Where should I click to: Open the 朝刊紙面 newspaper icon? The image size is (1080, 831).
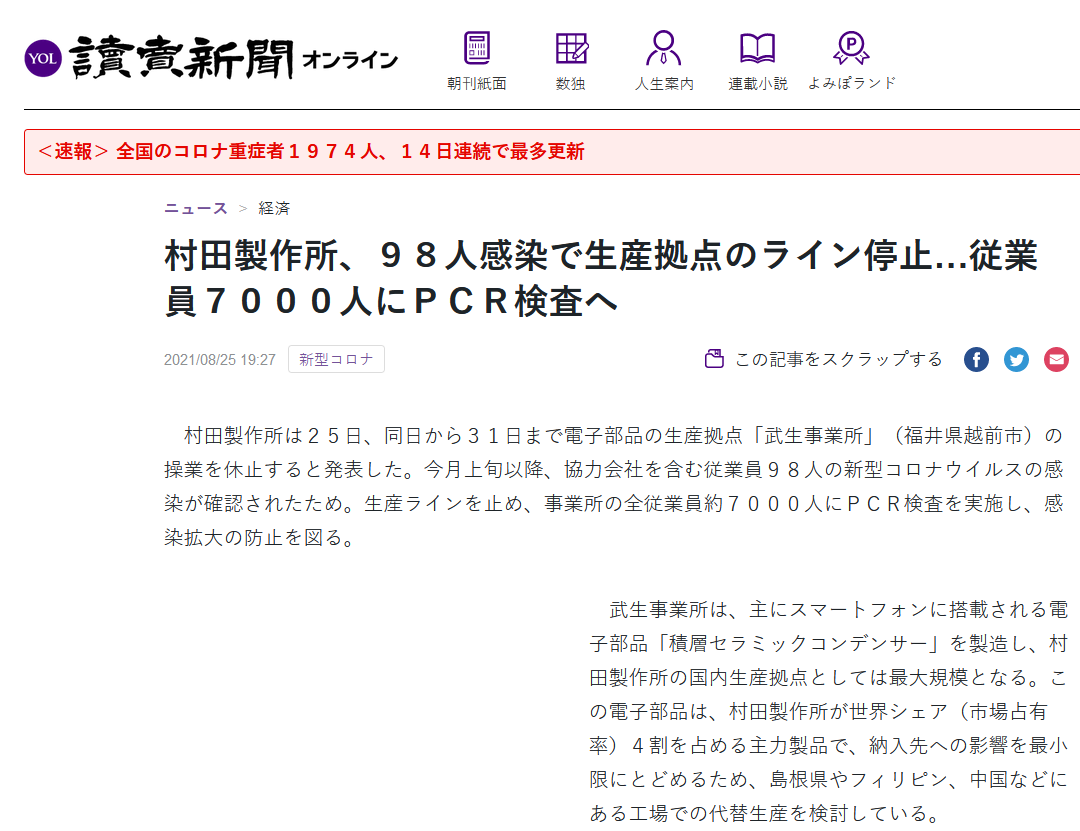point(477,48)
